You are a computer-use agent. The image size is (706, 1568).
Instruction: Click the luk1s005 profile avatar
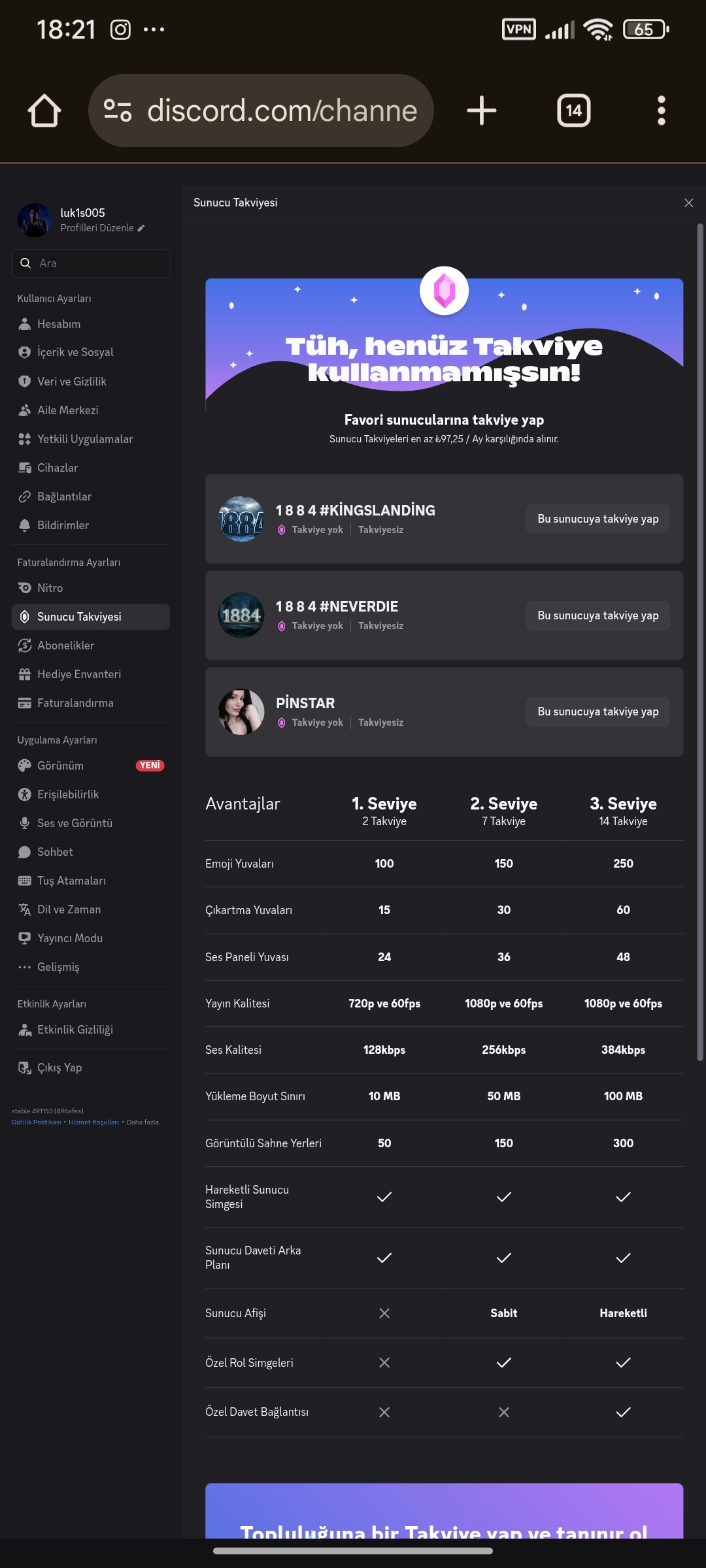[34, 220]
